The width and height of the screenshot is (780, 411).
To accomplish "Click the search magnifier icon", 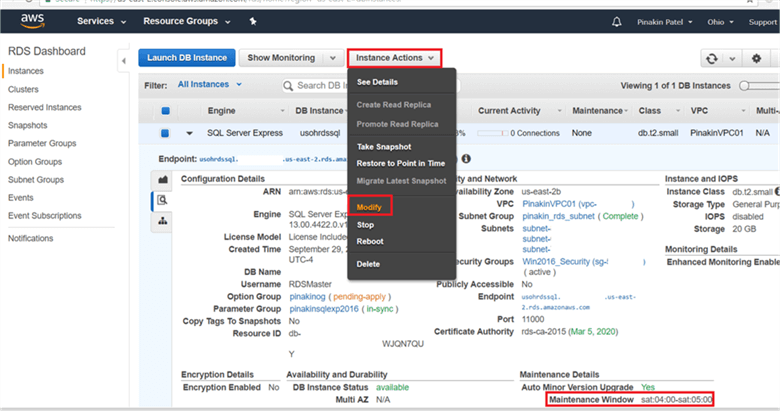I will (288, 86).
